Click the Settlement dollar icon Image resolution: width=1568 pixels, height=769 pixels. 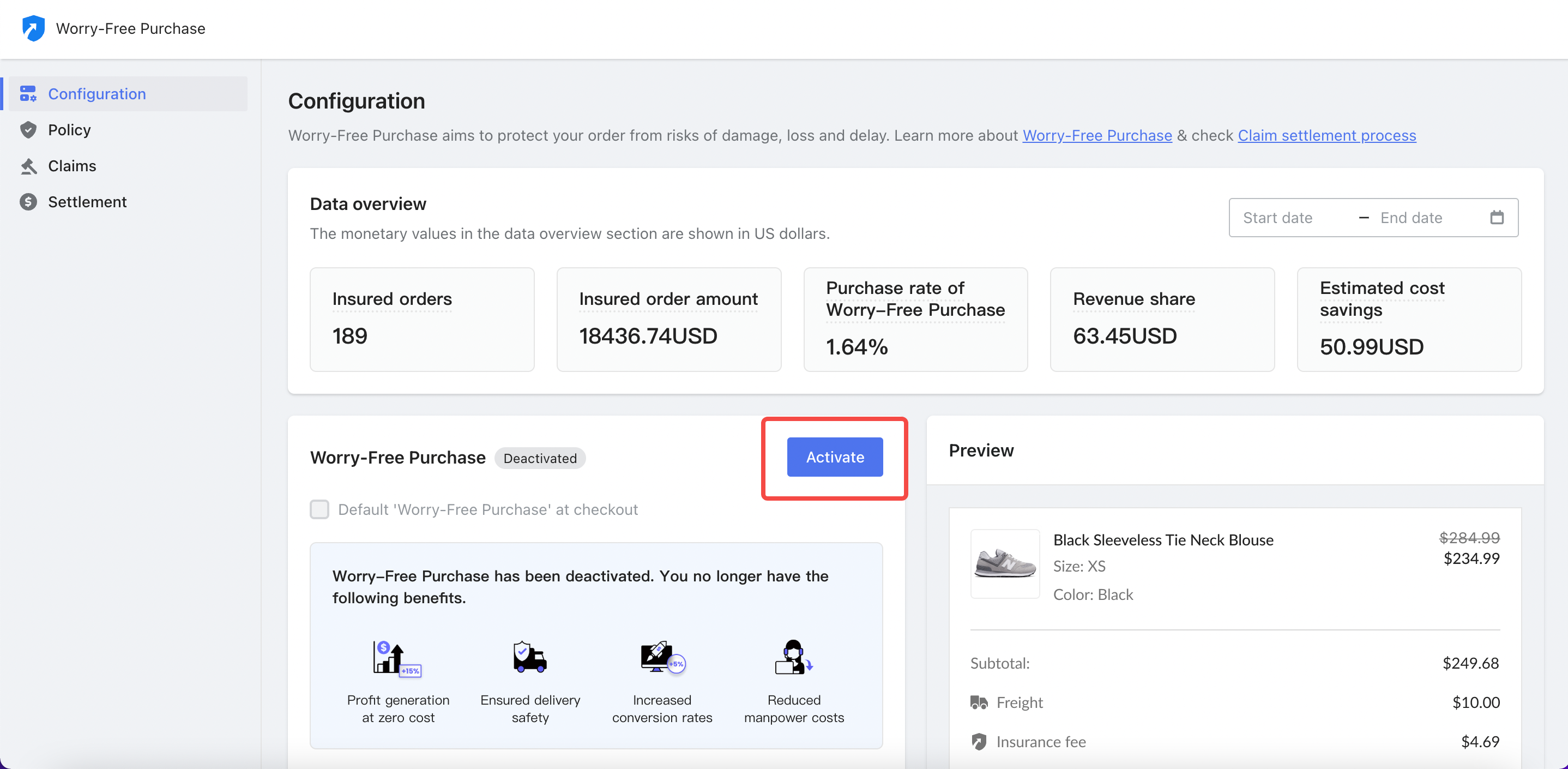[28, 202]
